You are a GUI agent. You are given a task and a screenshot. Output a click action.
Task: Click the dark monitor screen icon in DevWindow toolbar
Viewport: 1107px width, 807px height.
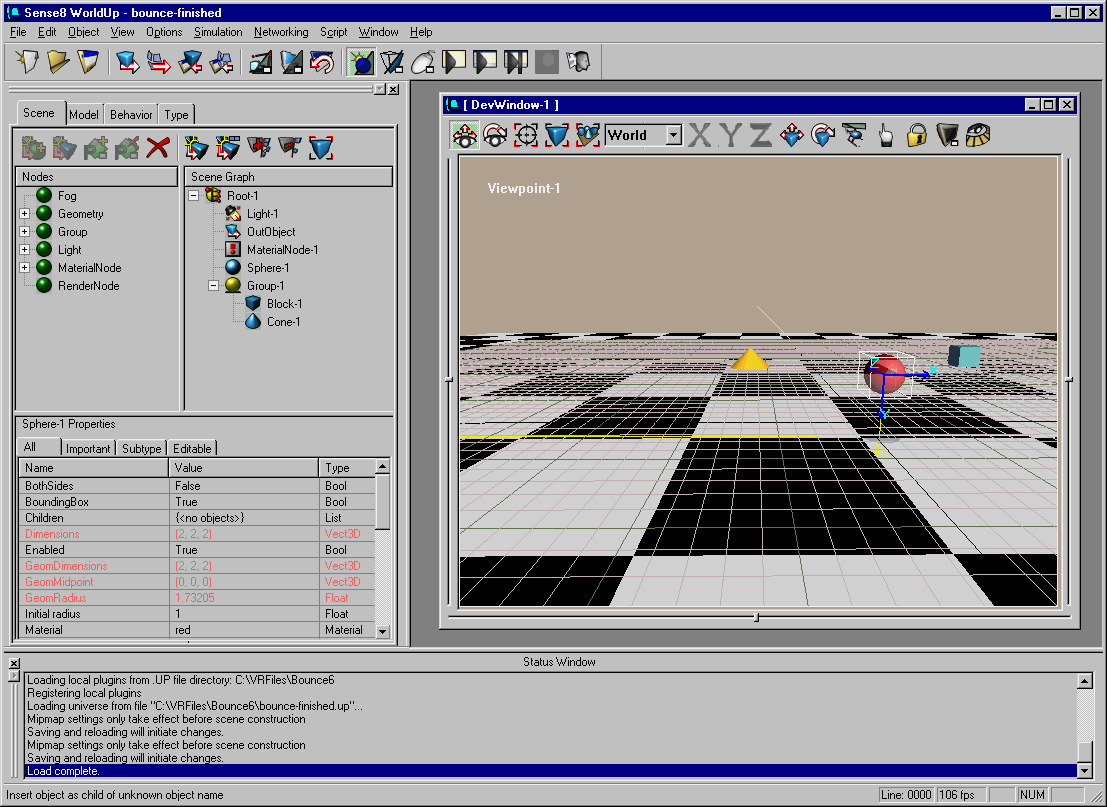(947, 135)
